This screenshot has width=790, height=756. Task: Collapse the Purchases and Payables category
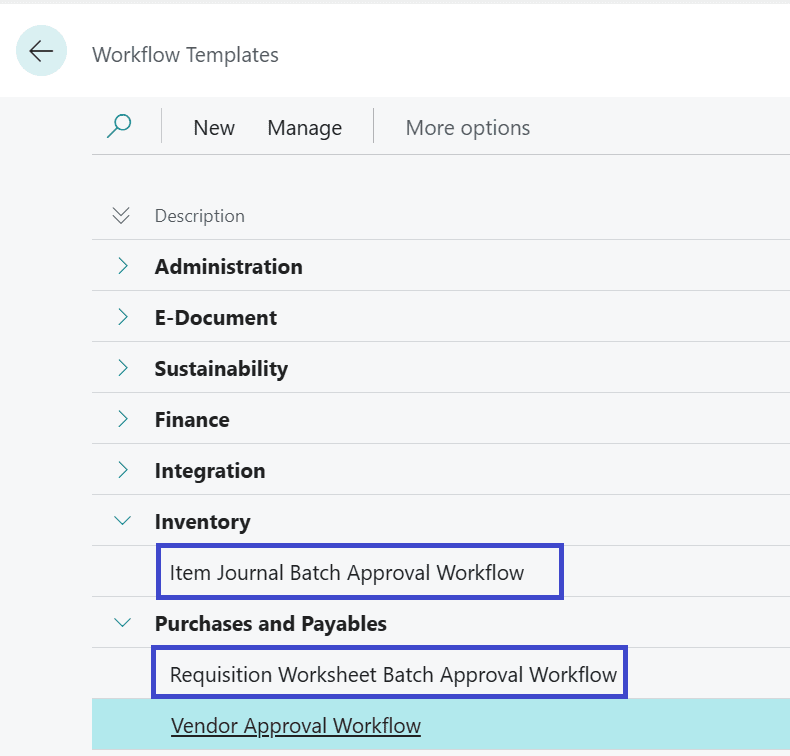(x=123, y=623)
